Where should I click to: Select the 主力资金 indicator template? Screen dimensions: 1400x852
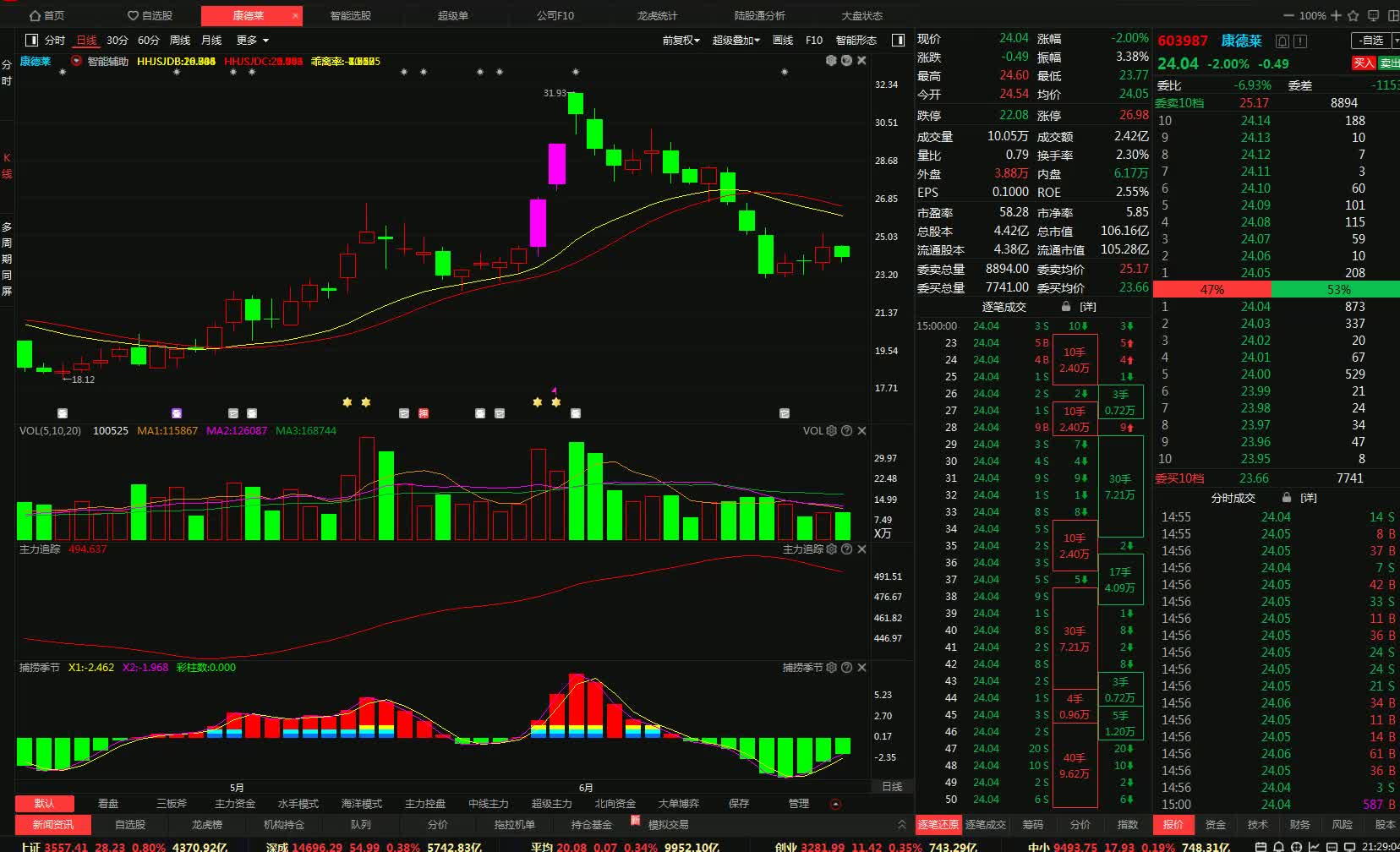pyautogui.click(x=235, y=803)
